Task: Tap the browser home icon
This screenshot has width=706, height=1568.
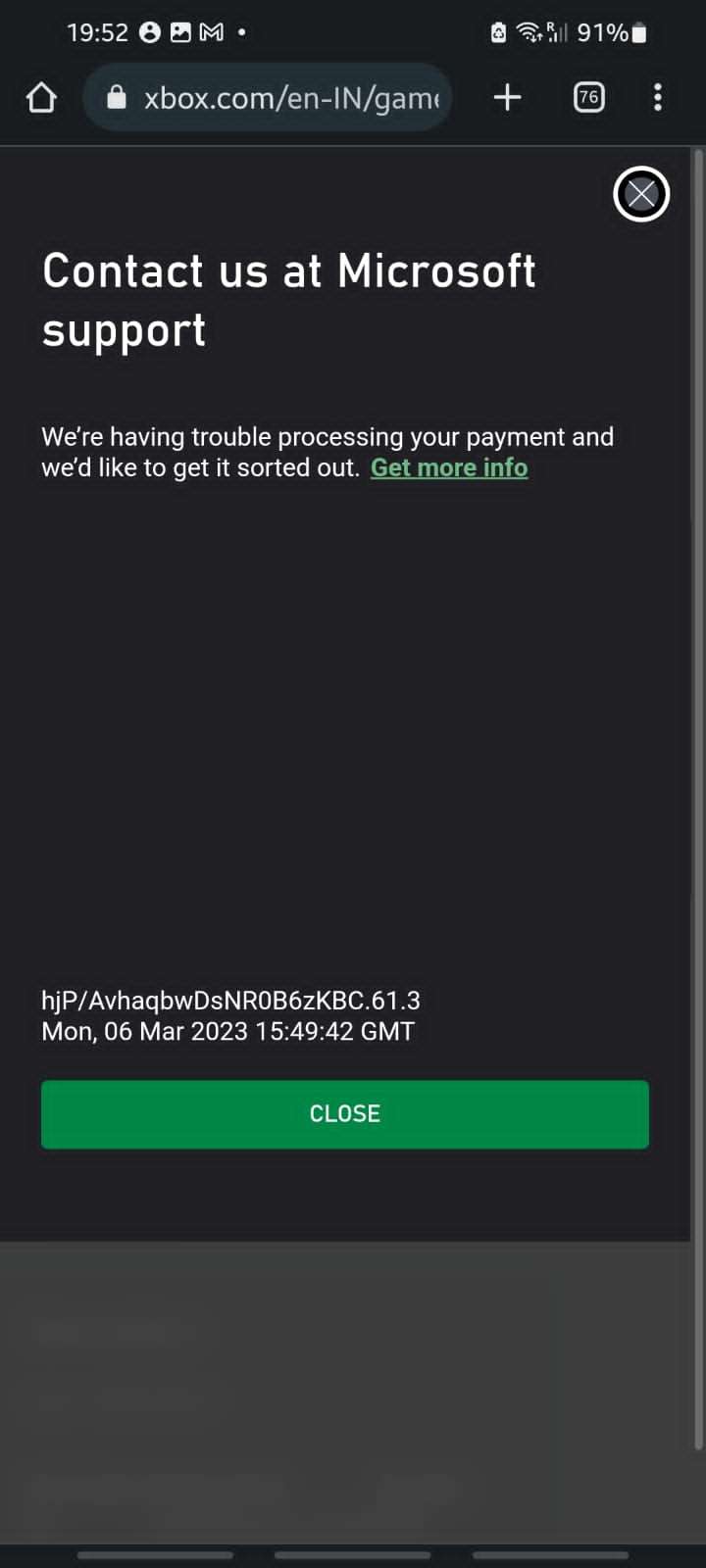Action: 41,97
